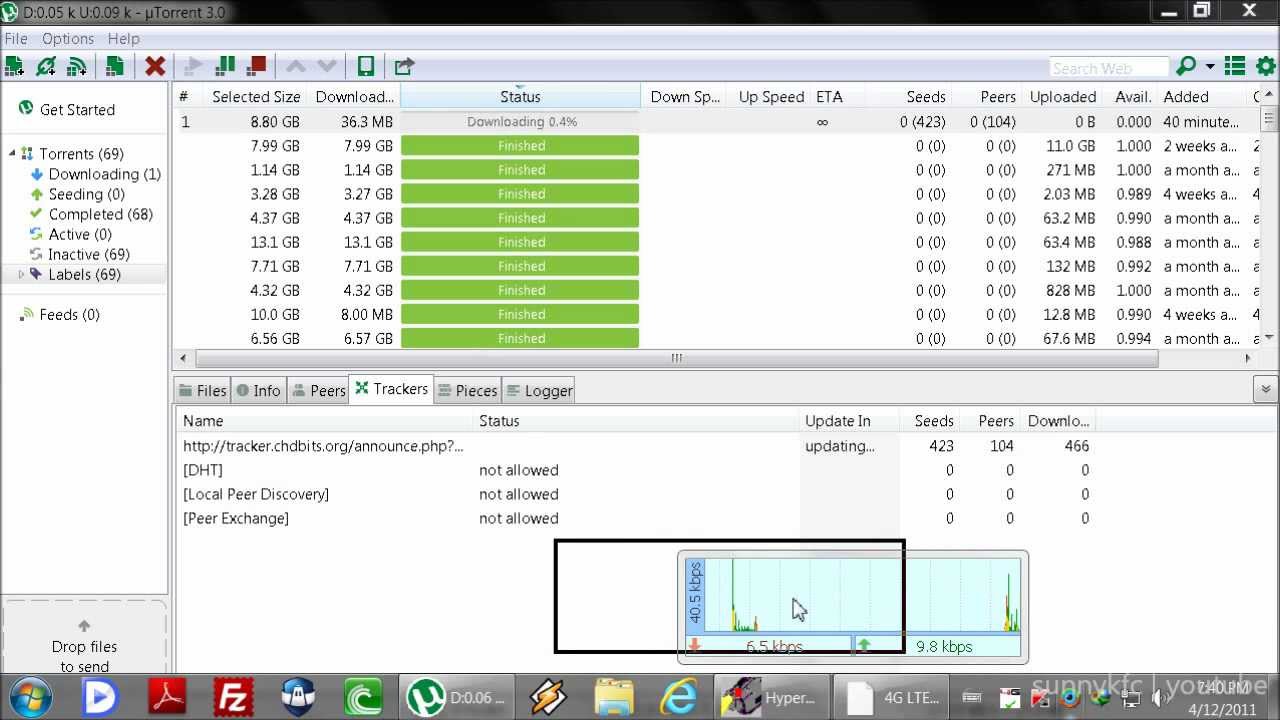The image size is (1280, 720).
Task: Sort by Uploaded column header
Action: [1063, 96]
